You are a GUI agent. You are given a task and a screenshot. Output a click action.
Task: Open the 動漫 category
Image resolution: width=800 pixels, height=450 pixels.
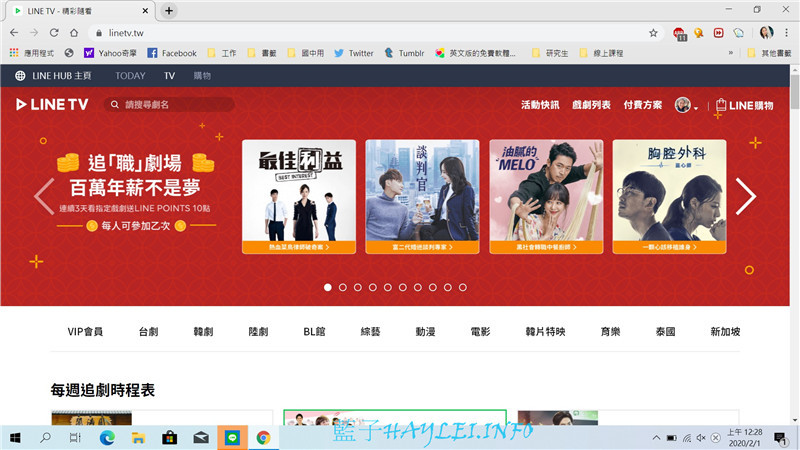(x=426, y=332)
